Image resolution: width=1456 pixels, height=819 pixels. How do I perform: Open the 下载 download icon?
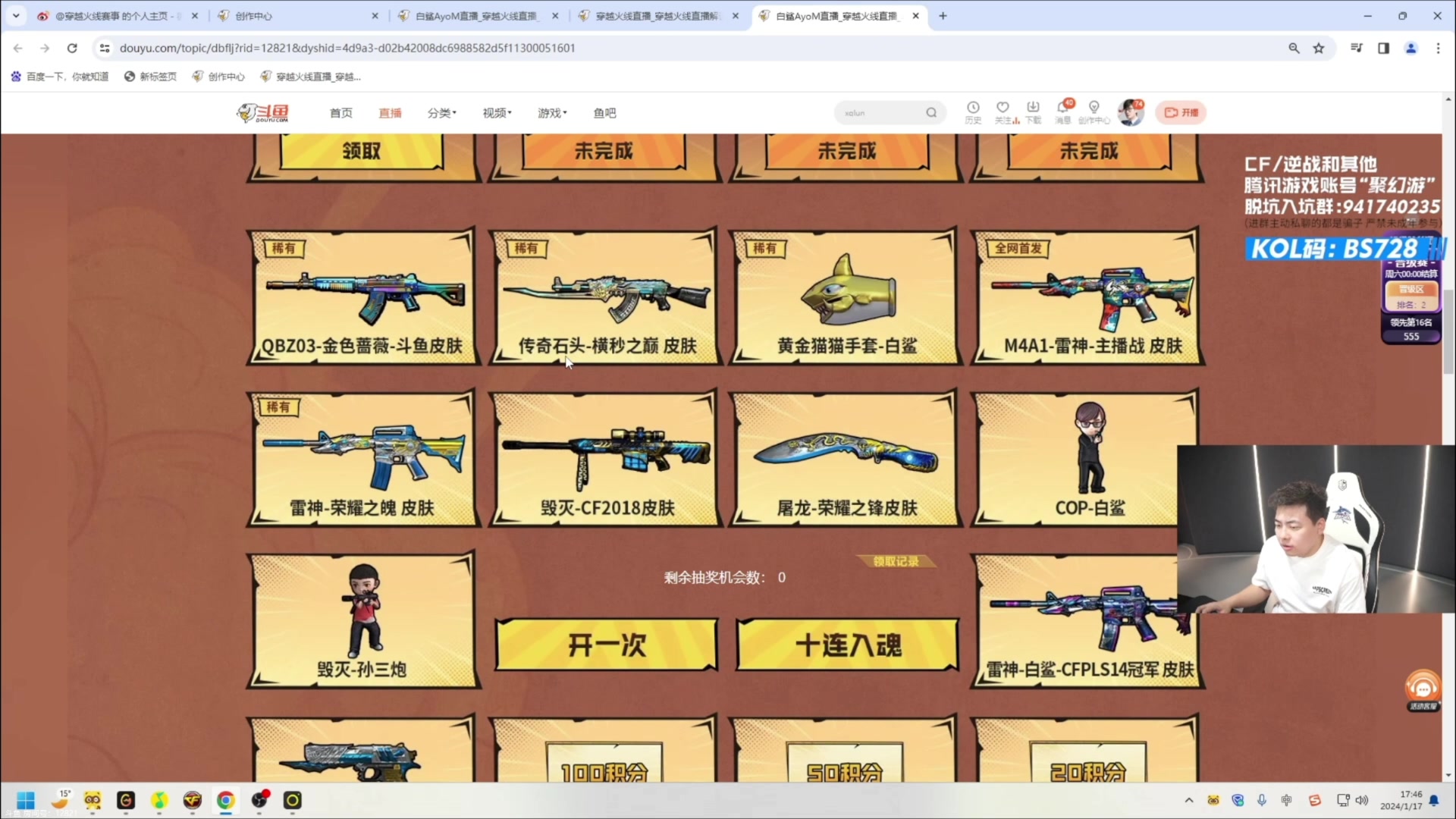pyautogui.click(x=1033, y=108)
